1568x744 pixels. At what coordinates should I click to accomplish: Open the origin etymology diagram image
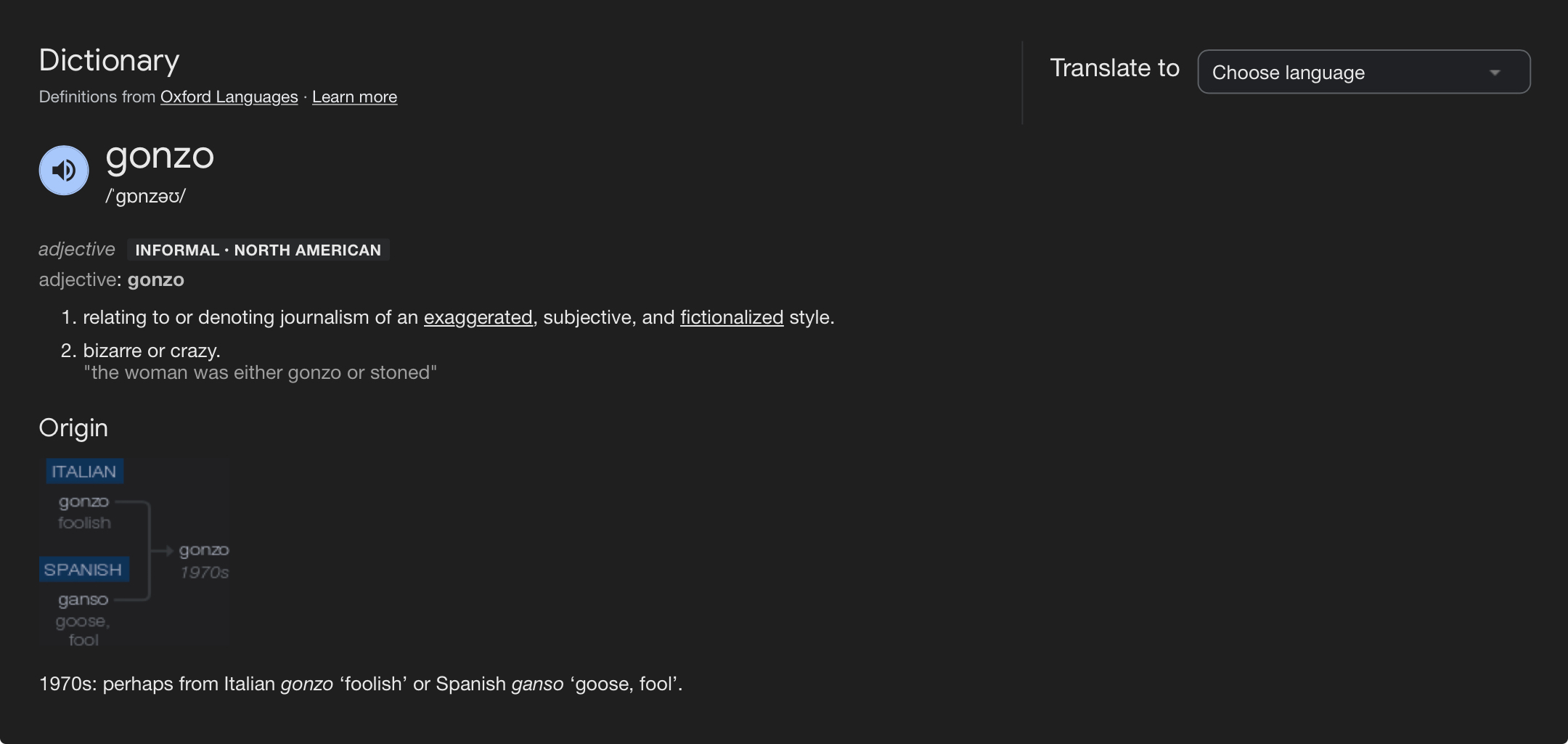(134, 552)
